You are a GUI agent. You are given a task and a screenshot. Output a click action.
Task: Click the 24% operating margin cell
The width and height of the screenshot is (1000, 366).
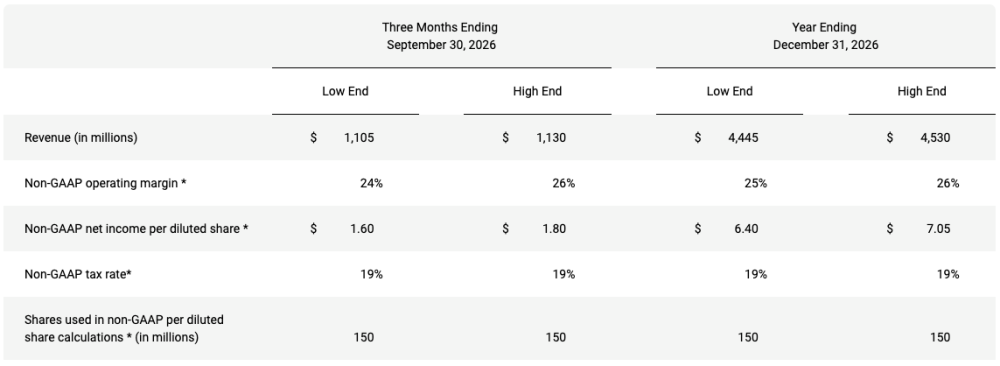click(371, 184)
